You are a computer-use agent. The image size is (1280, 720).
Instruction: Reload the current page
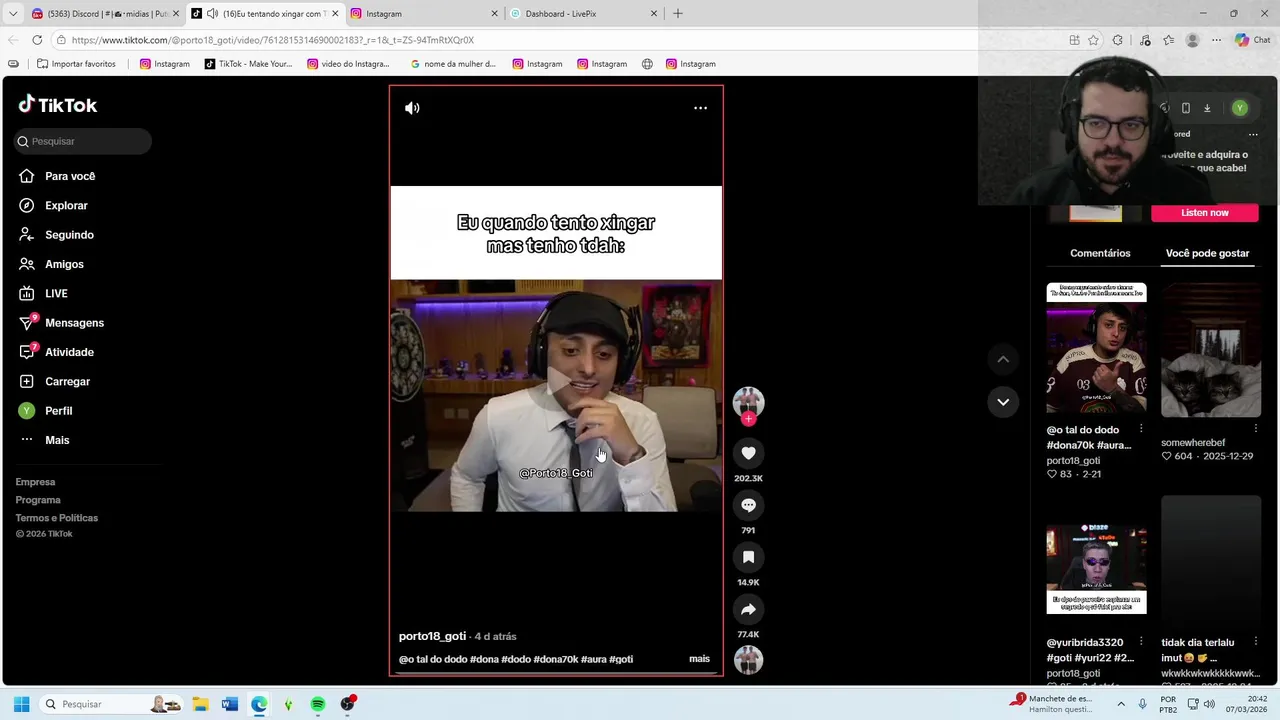coord(37,40)
